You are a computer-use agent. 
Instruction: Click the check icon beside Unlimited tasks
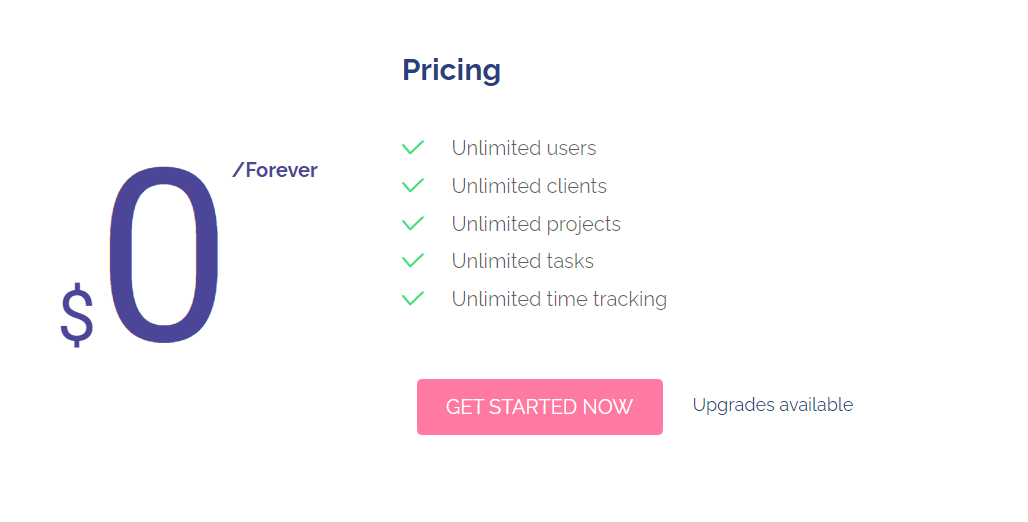(x=413, y=261)
